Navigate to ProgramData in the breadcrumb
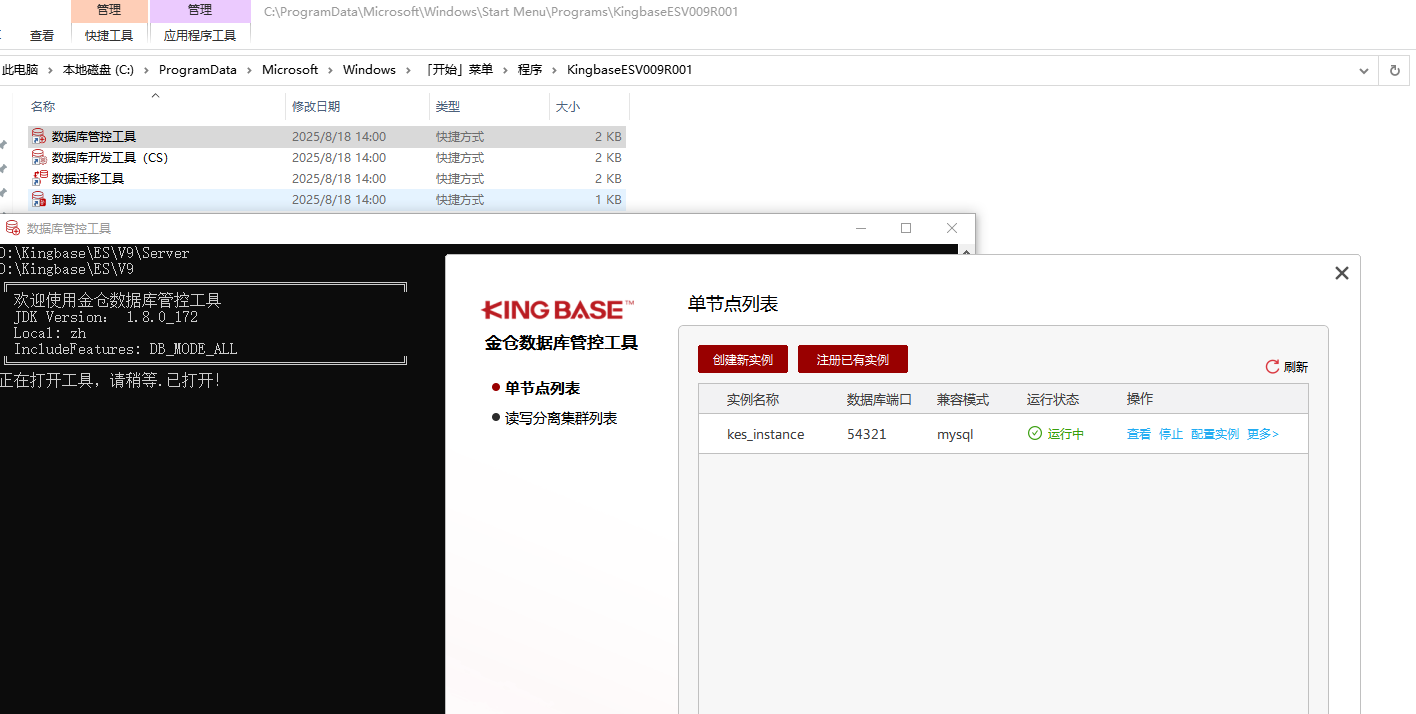This screenshot has width=1416, height=714. point(198,70)
